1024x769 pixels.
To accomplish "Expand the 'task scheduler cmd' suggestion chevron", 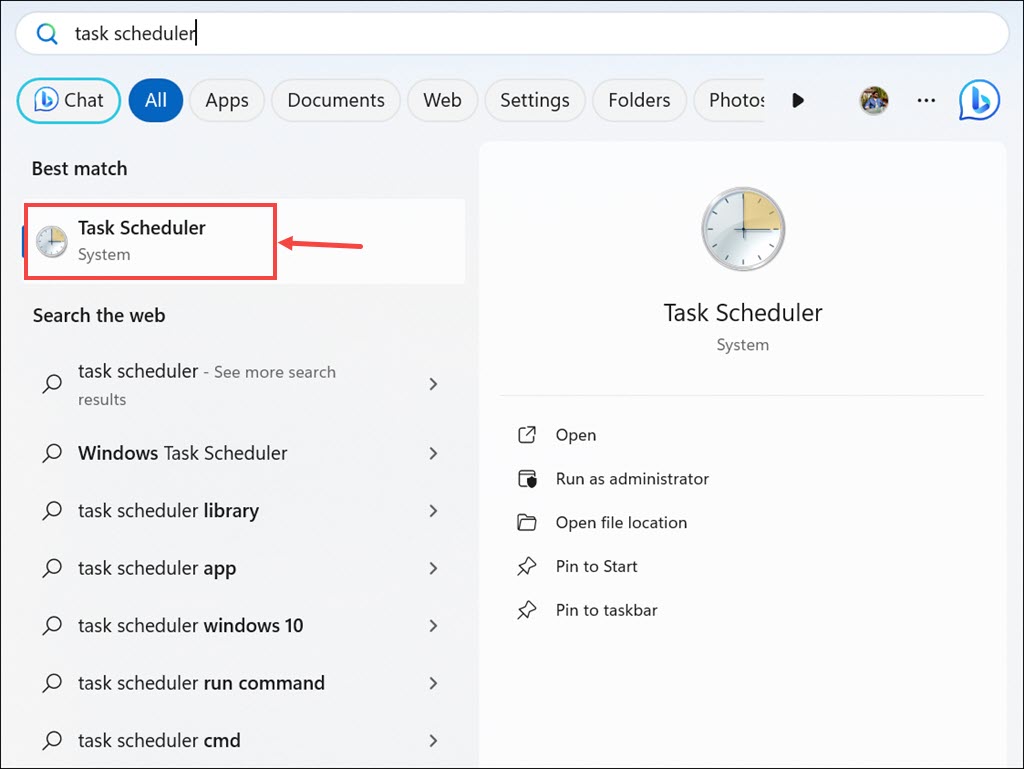I will pos(433,741).
